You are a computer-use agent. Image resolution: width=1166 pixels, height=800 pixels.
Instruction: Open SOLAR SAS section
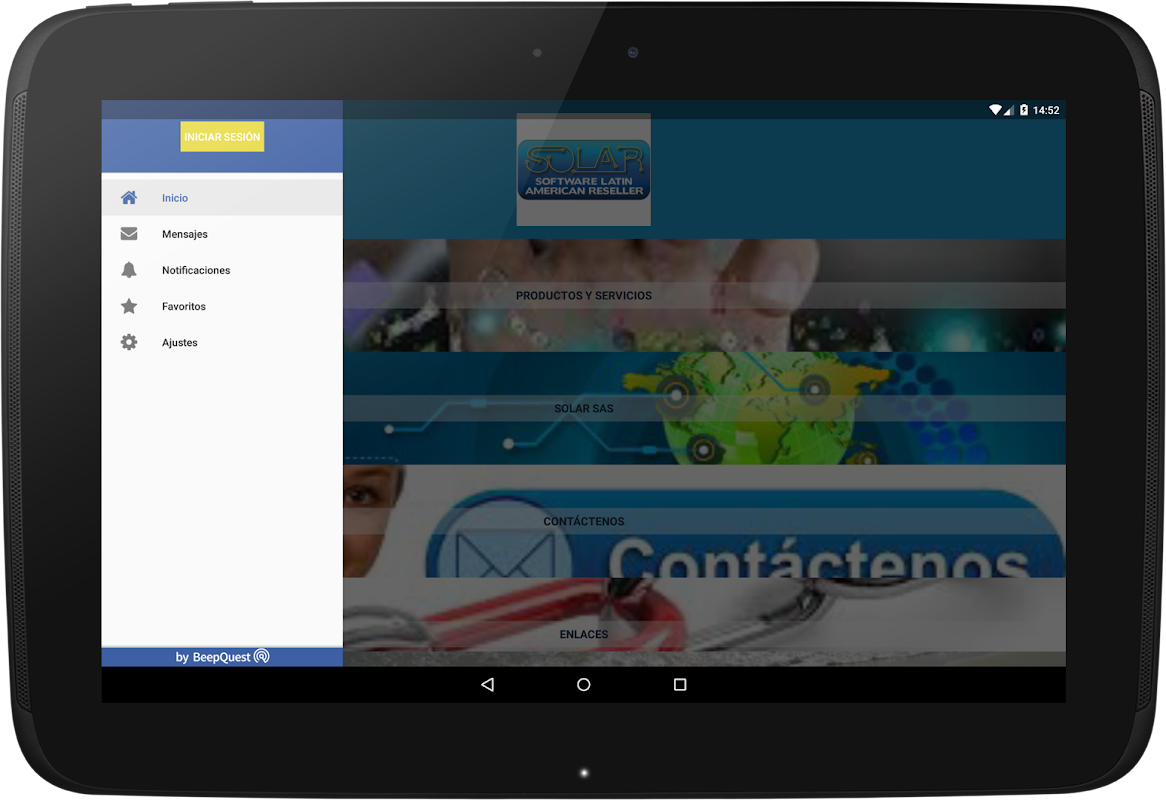(x=704, y=408)
